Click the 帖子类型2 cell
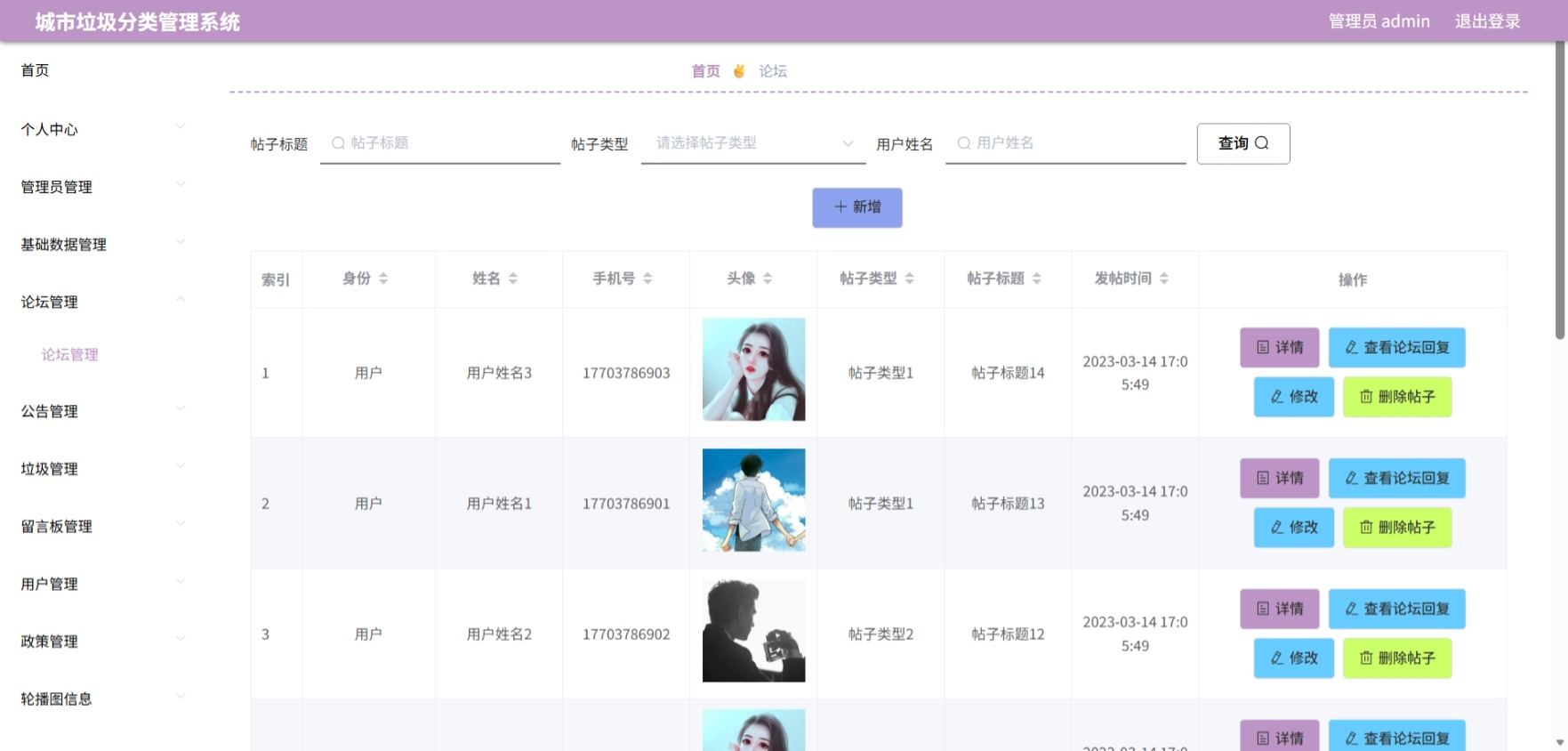 point(880,634)
